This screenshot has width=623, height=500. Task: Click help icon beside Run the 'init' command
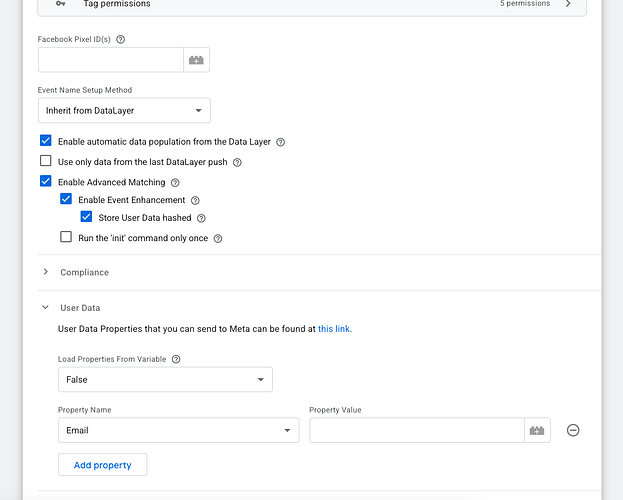coord(217,239)
